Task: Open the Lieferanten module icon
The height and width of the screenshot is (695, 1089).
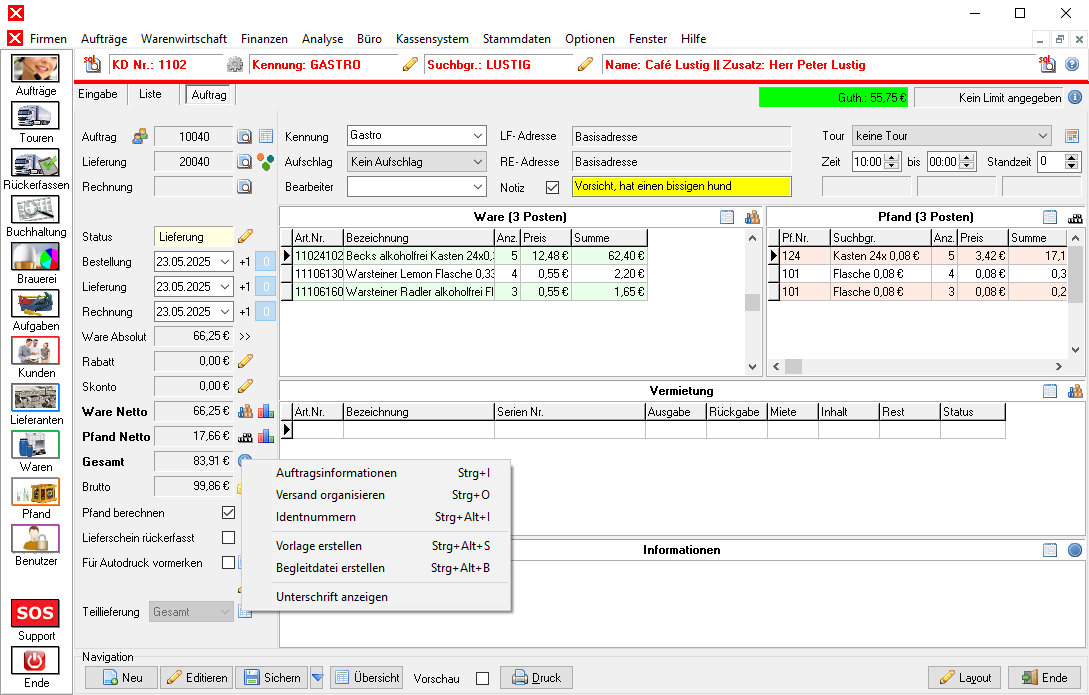Action: coord(36,398)
